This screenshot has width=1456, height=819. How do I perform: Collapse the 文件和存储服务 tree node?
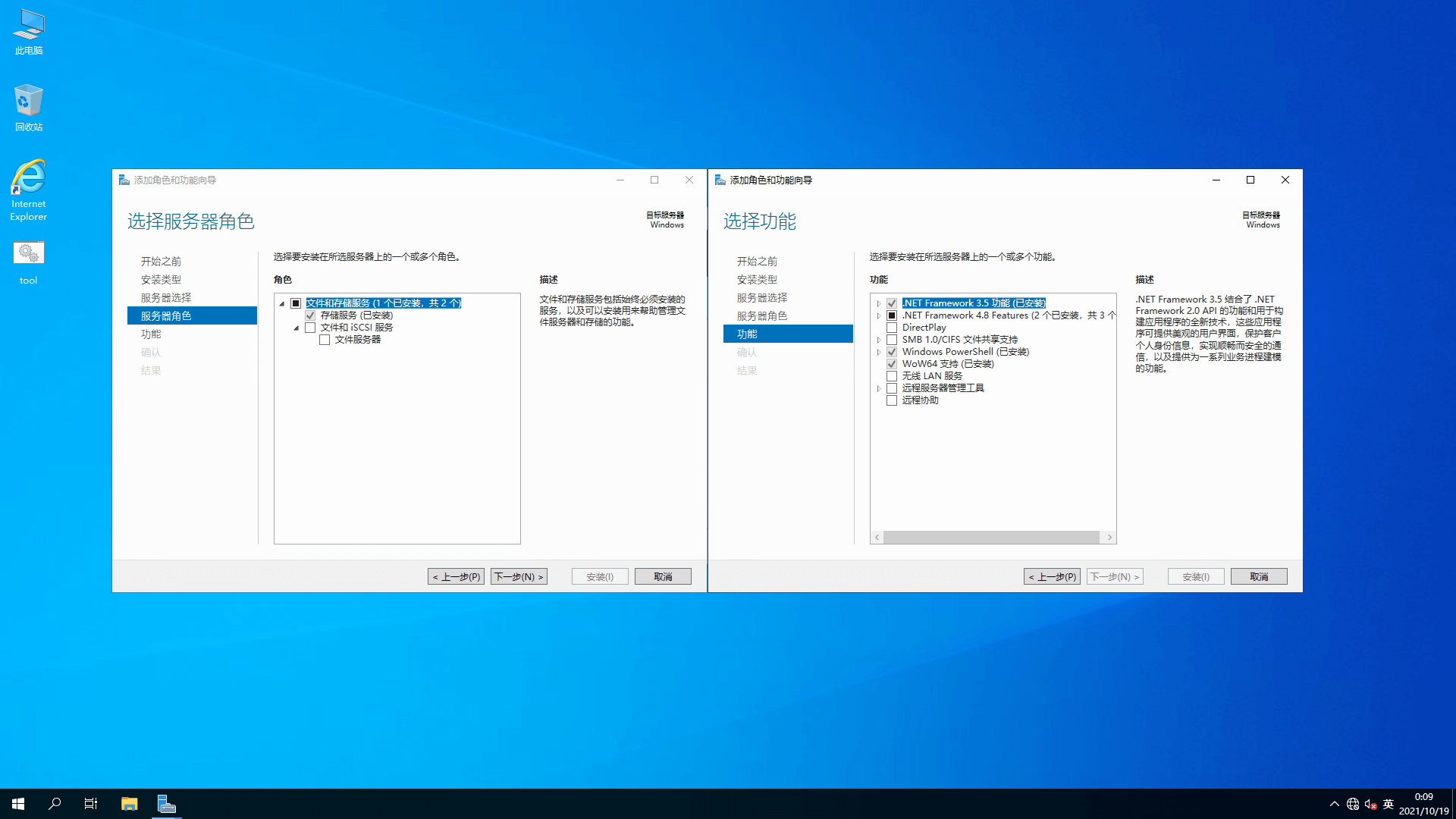(282, 303)
